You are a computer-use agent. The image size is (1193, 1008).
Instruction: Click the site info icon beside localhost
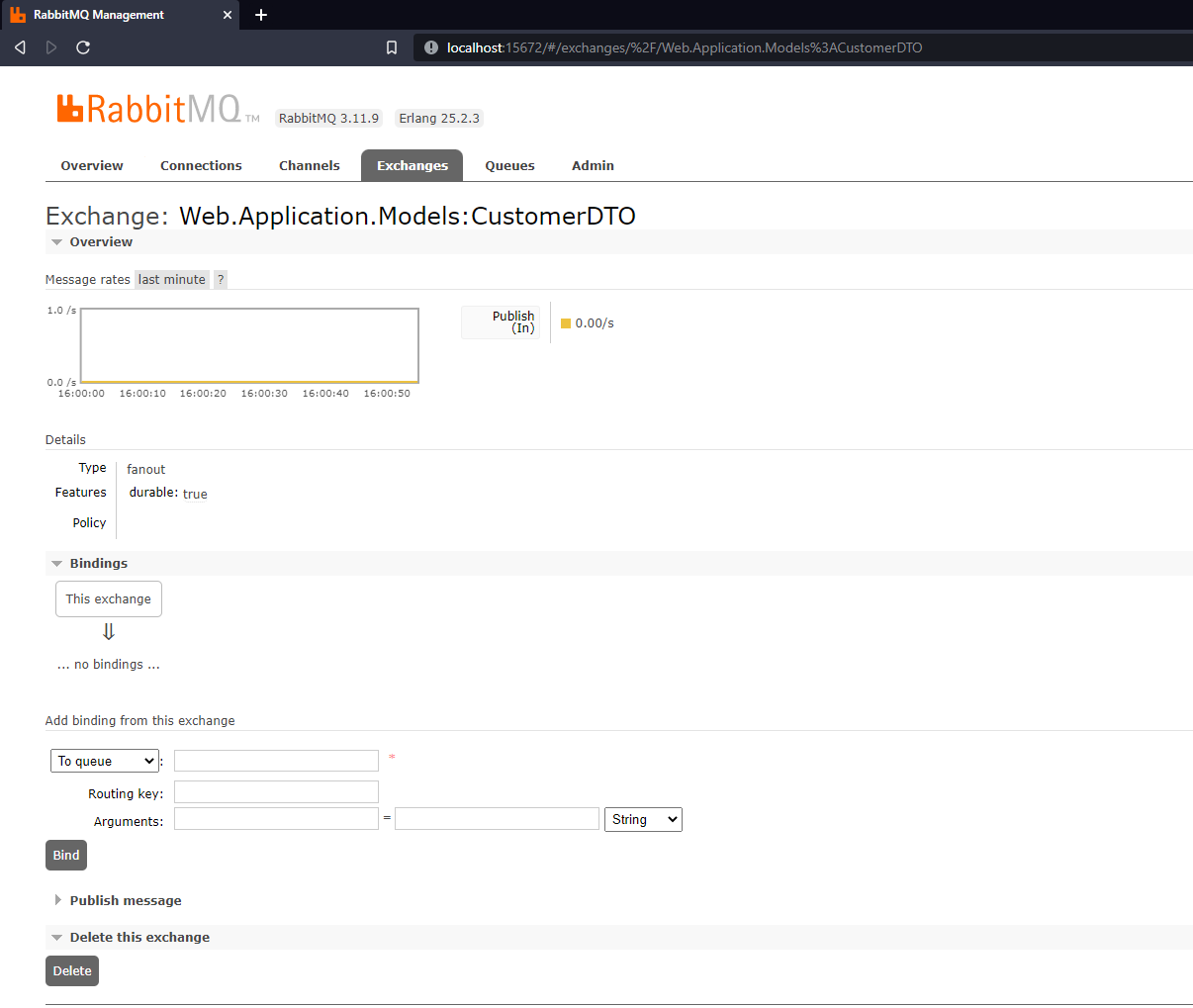coord(430,47)
